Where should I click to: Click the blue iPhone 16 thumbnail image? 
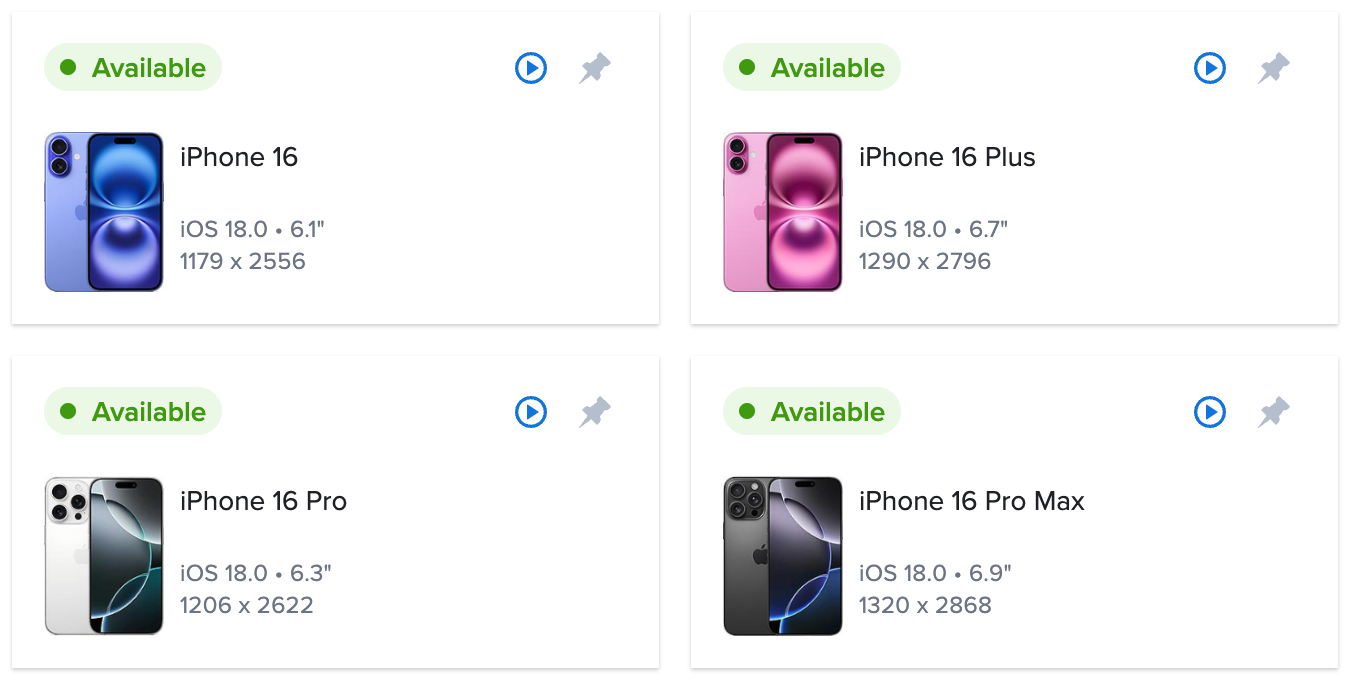(104, 212)
